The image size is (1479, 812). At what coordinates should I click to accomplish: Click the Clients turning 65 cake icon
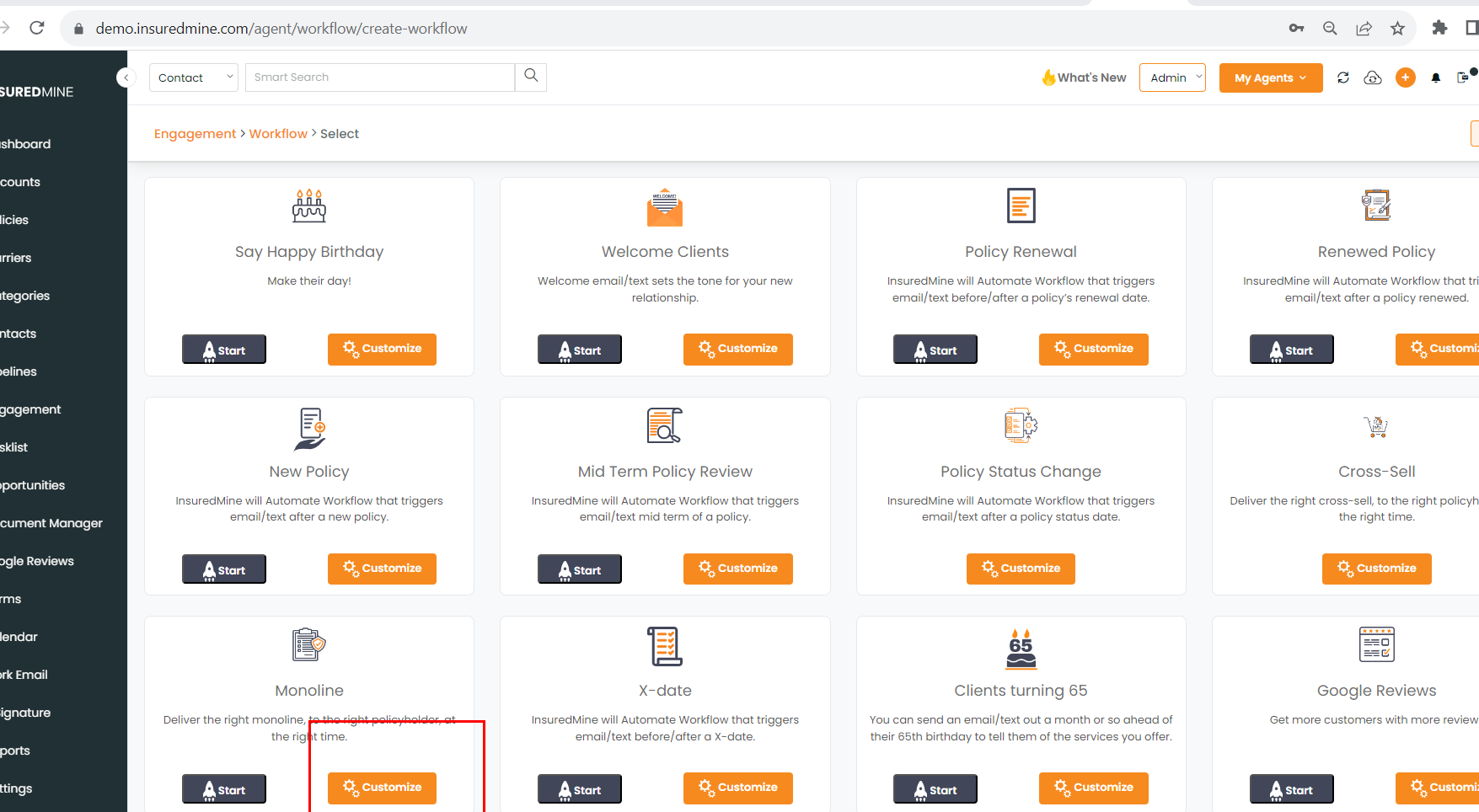pyautogui.click(x=1021, y=649)
